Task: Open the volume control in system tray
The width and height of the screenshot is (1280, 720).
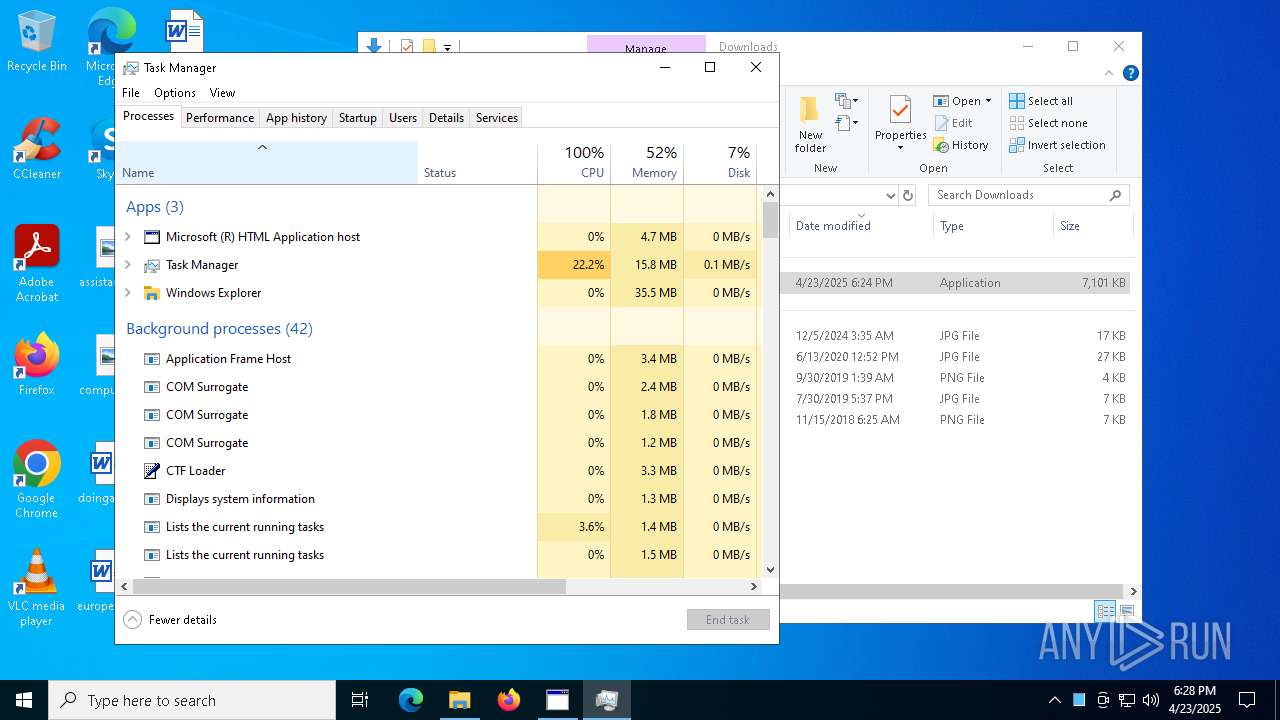Action: [x=1150, y=700]
